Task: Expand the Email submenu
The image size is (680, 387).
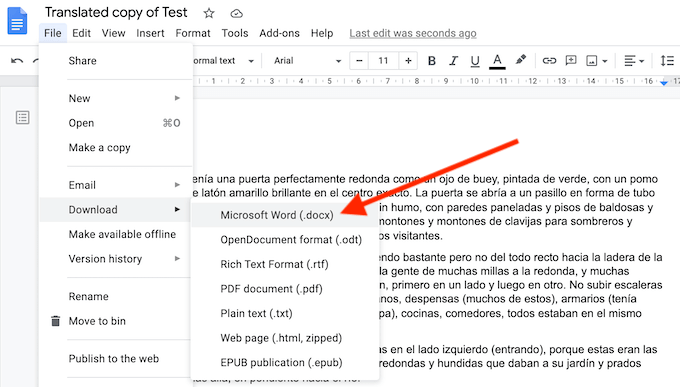Action: 116,185
